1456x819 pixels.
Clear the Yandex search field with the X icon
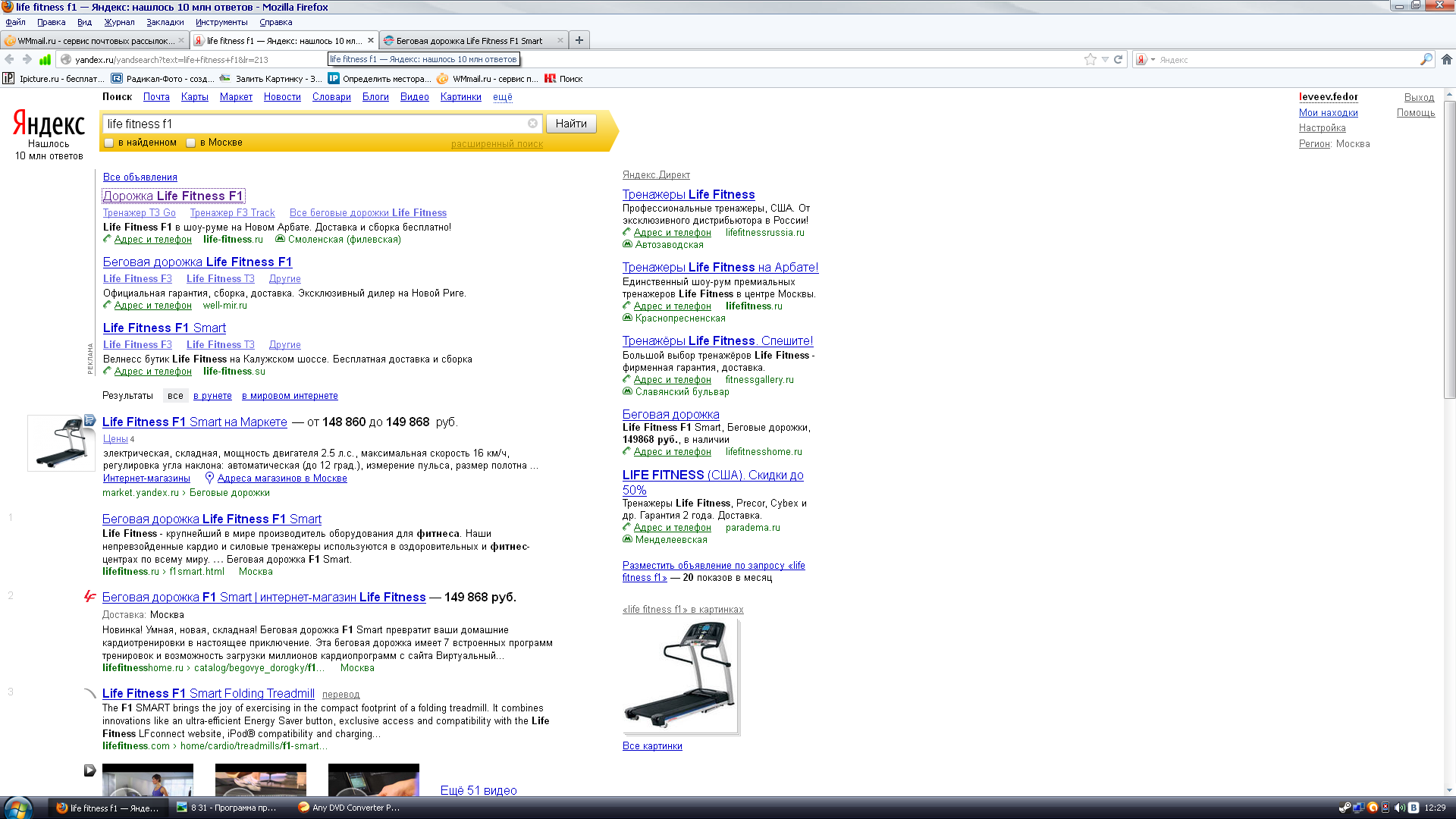click(x=532, y=124)
